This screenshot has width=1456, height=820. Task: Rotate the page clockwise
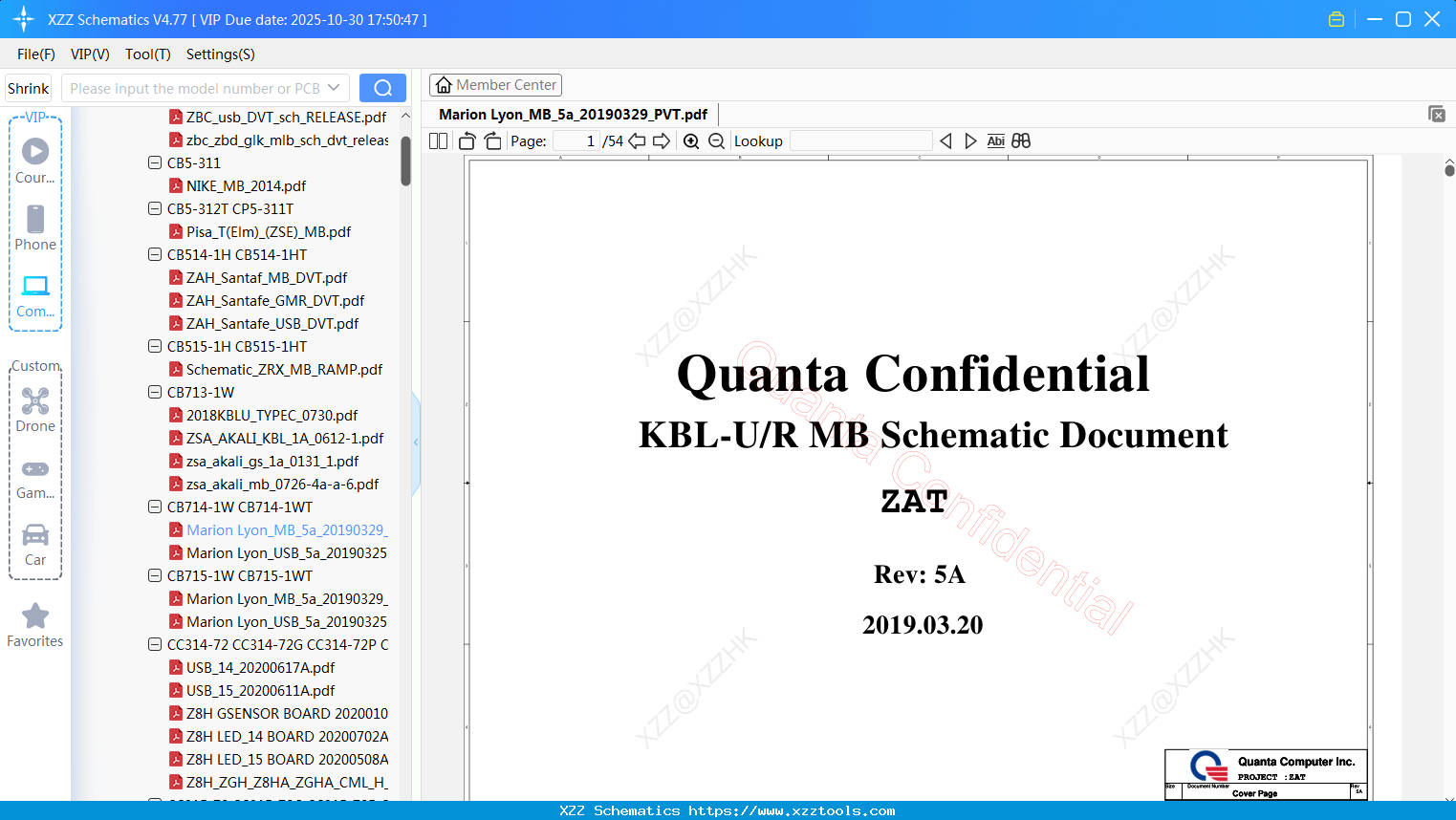click(x=493, y=141)
